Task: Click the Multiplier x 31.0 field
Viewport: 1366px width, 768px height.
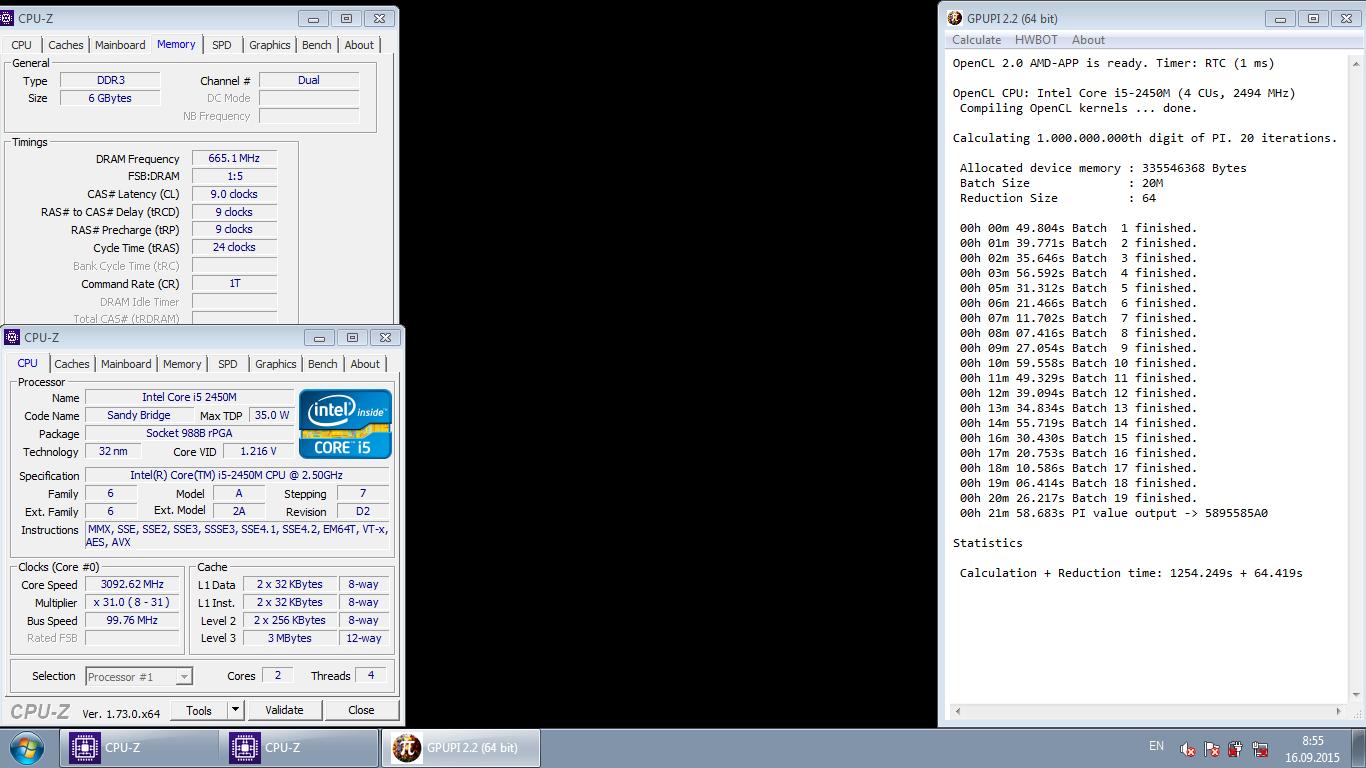Action: [x=132, y=602]
